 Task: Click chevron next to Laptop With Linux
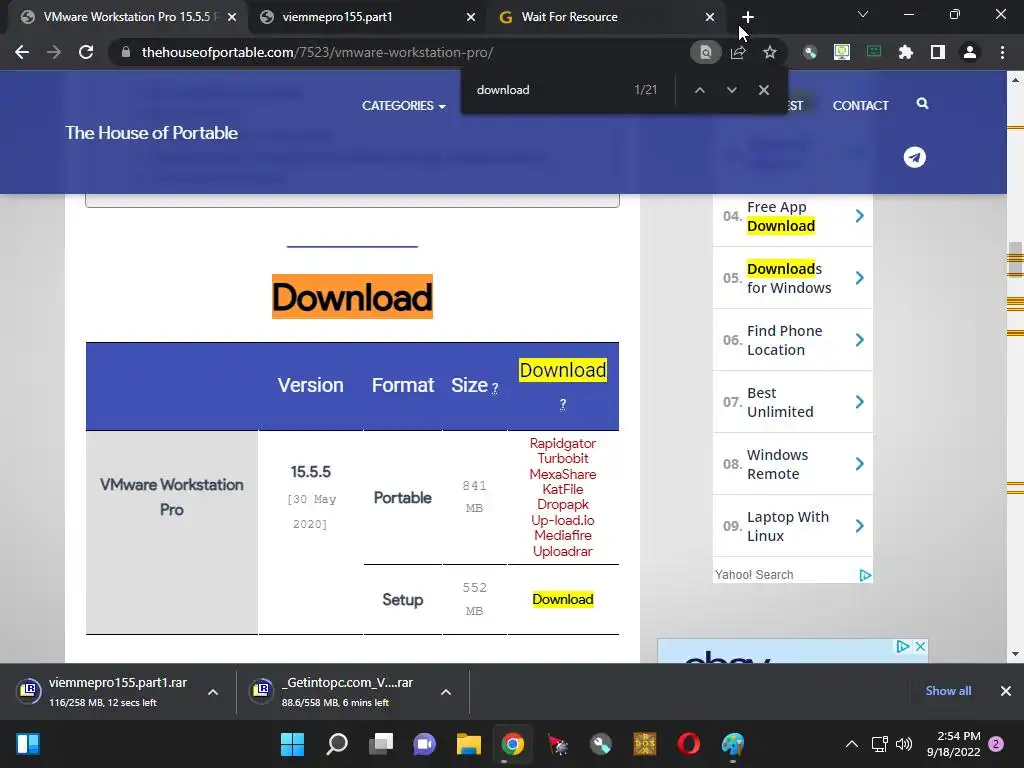(x=859, y=526)
